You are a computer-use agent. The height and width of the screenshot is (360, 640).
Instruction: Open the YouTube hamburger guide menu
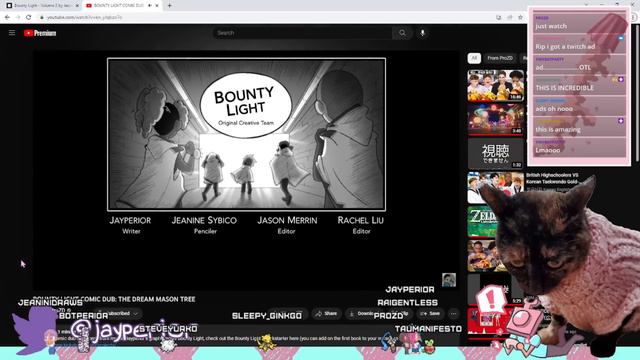[x=12, y=33]
